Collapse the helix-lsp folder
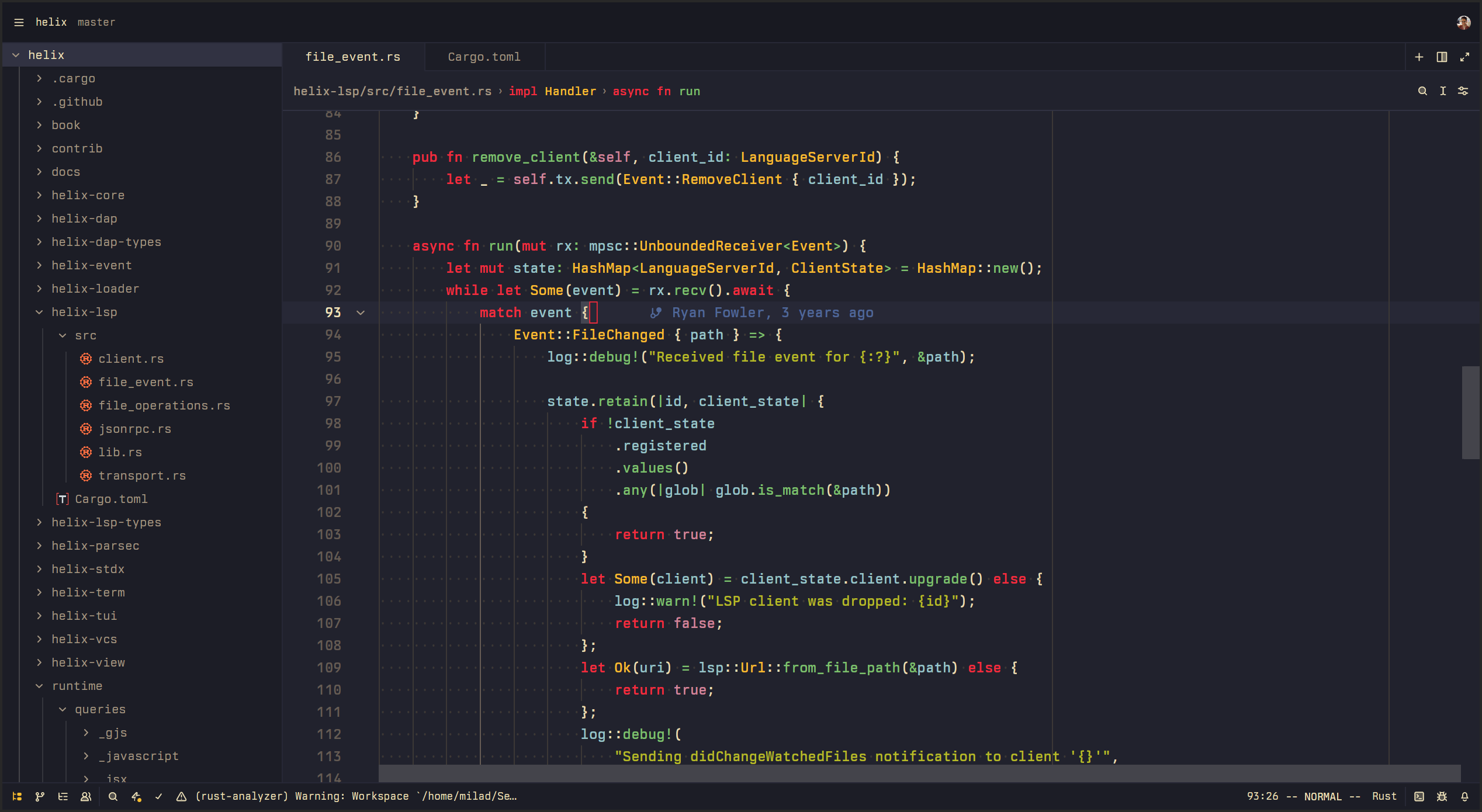1482x812 pixels. pyautogui.click(x=39, y=312)
